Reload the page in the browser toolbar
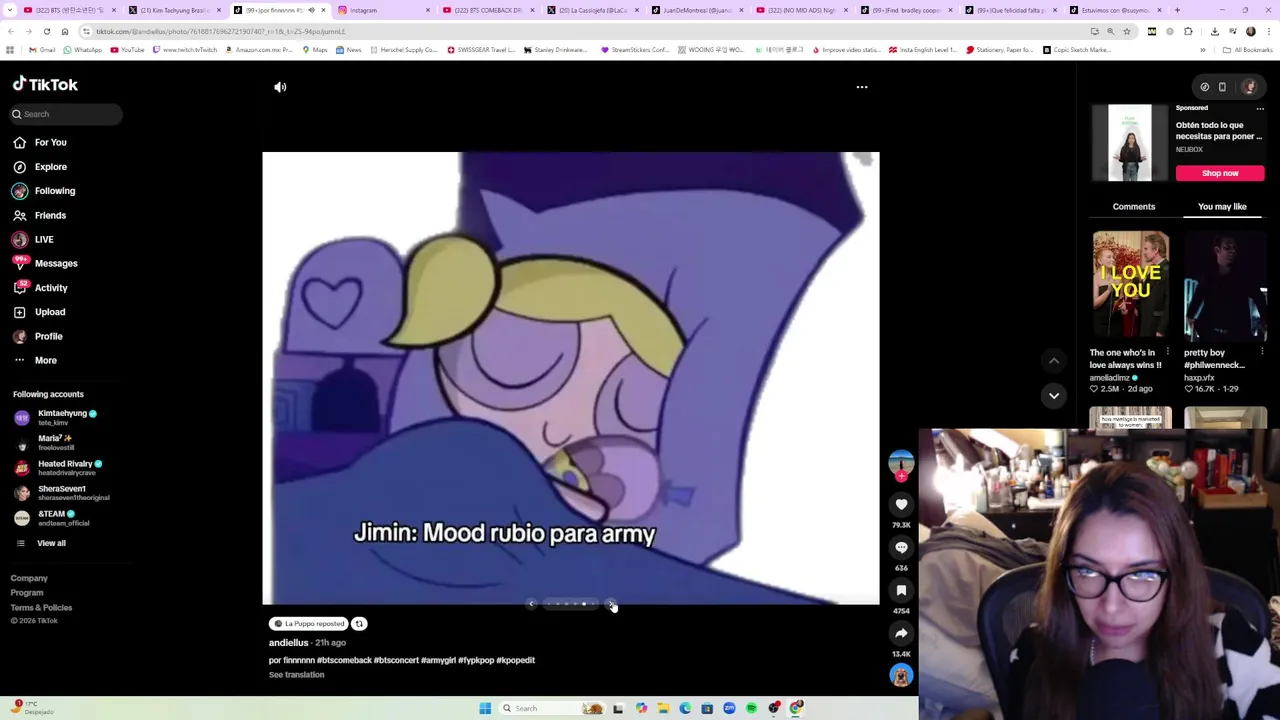1280x720 pixels. pos(46,32)
